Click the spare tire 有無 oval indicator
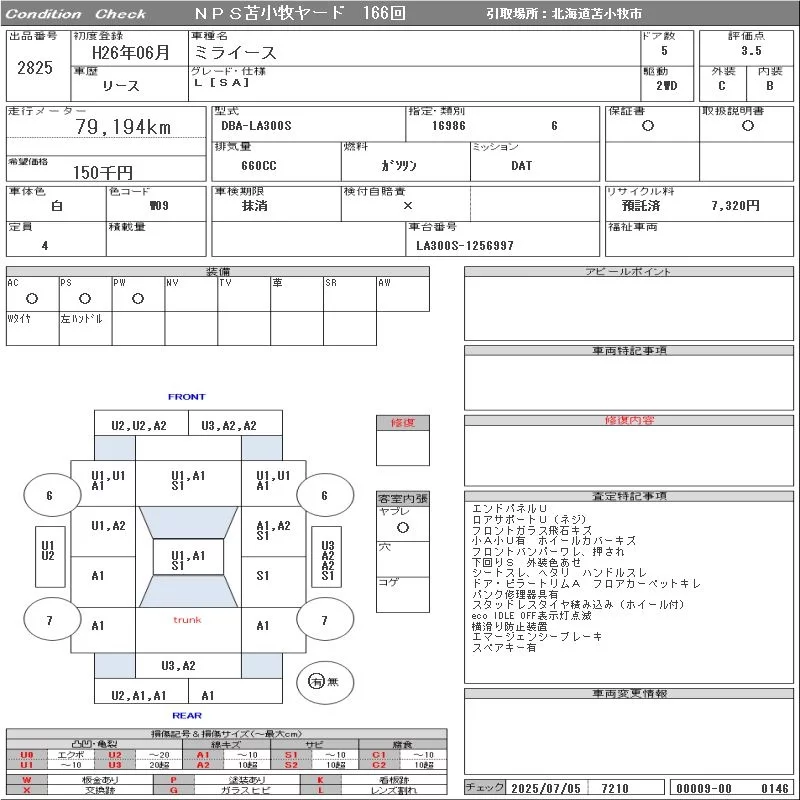 [x=325, y=682]
